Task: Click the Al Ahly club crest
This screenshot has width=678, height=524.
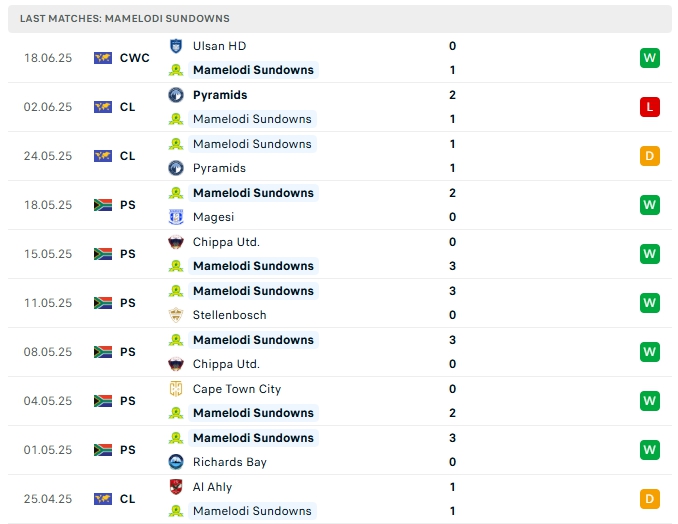Action: click(x=176, y=487)
